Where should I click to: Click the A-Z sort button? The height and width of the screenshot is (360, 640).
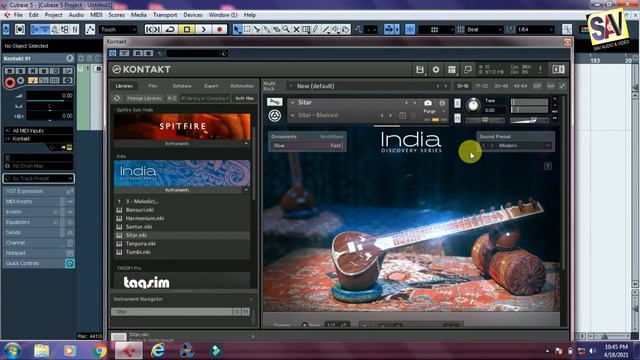click(172, 98)
